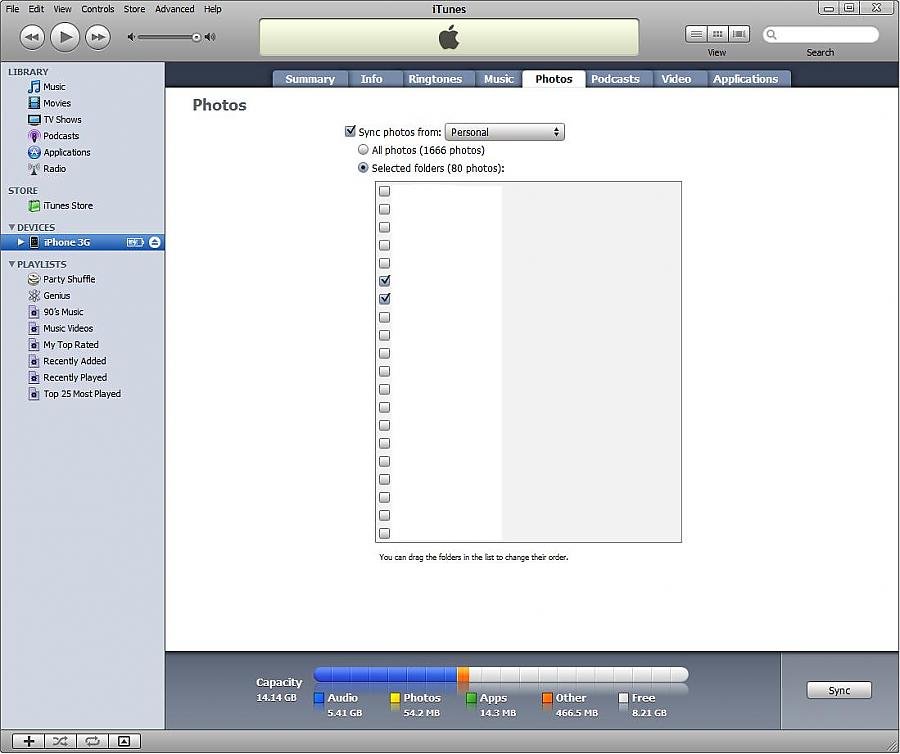Focus the Search input field

point(821,34)
